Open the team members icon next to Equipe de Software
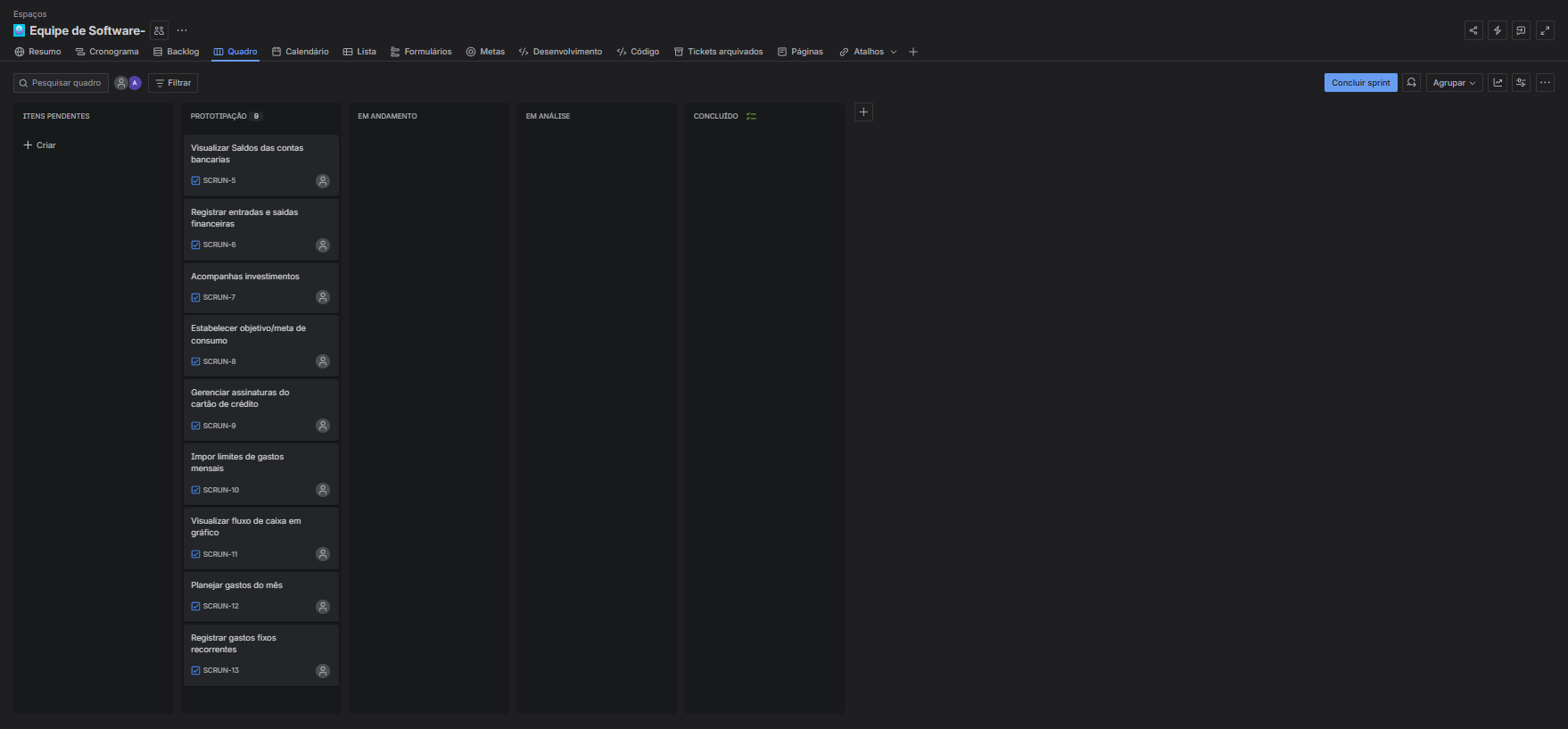This screenshot has width=1568, height=729. pyautogui.click(x=159, y=30)
